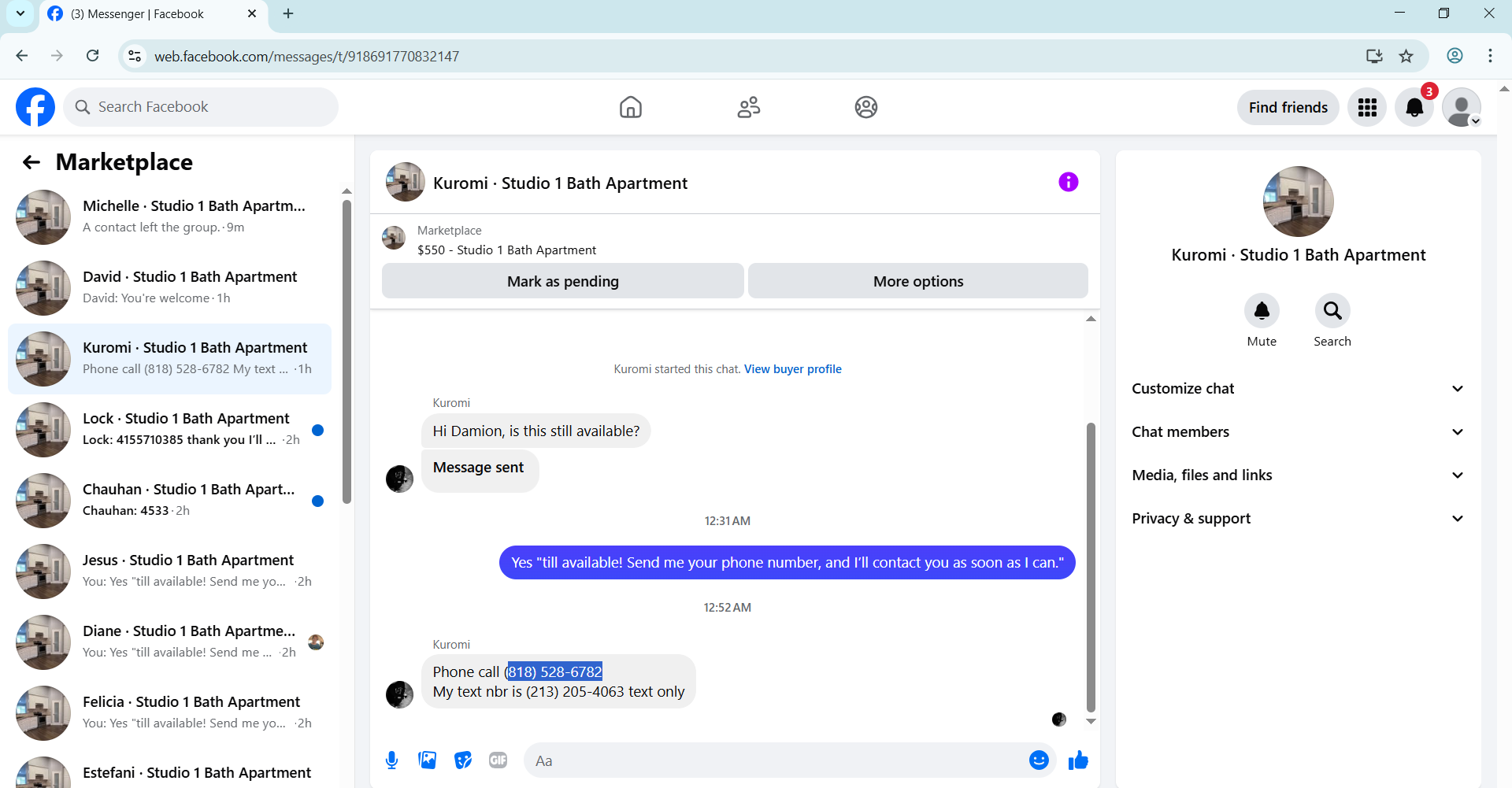Click the (213) 205-4063 text-only line
The width and height of the screenshot is (1512, 788).
[558, 692]
